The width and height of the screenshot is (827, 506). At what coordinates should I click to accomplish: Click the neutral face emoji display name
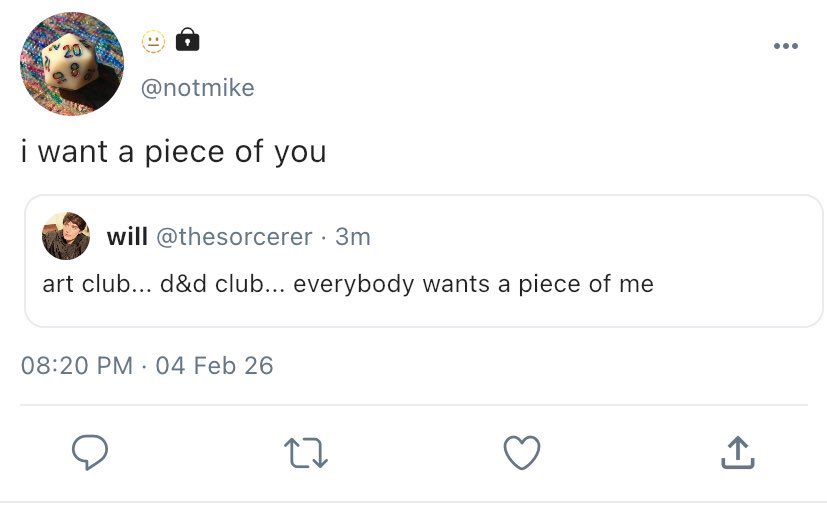(153, 41)
